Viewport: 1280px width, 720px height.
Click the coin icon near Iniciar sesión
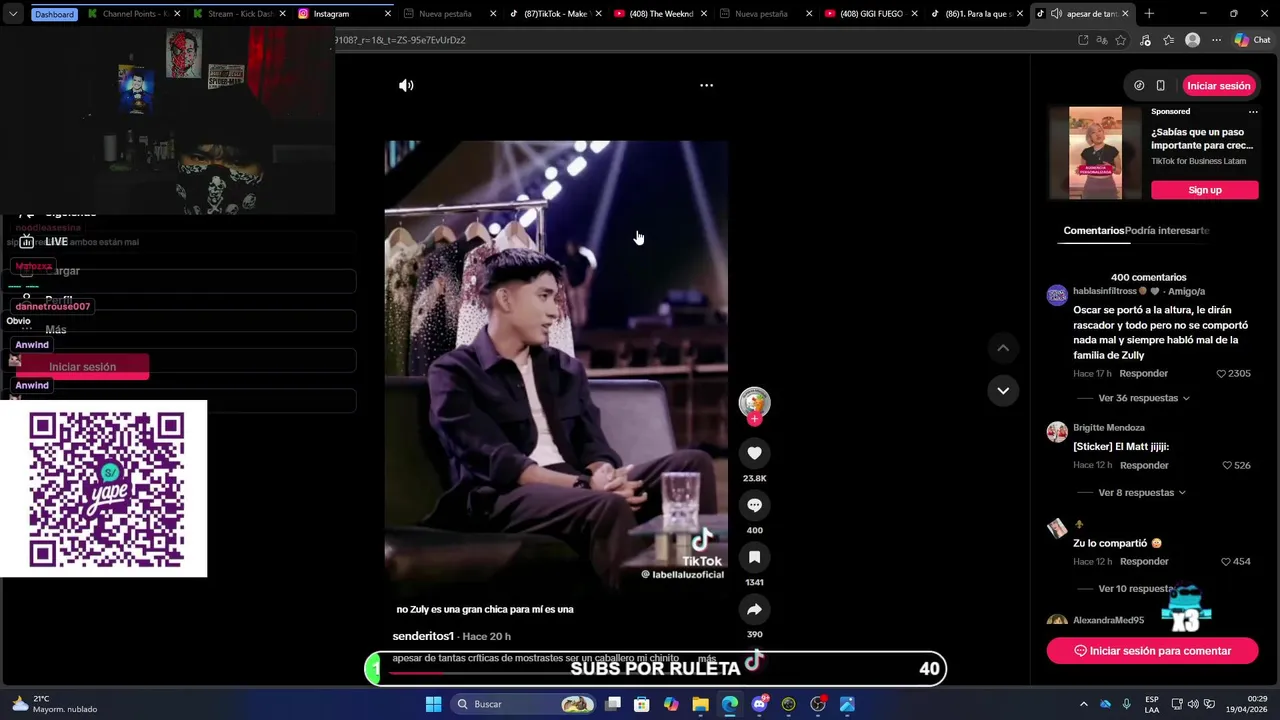pos(1139,86)
